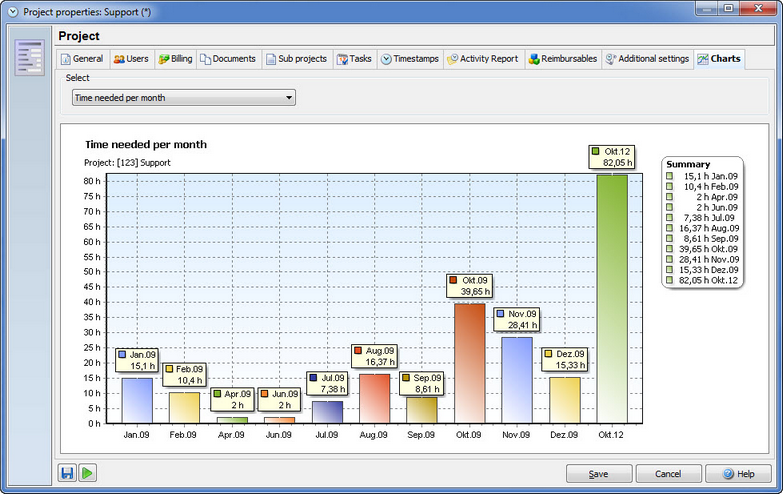Click the green Okt.12 bar in chart

click(612, 299)
